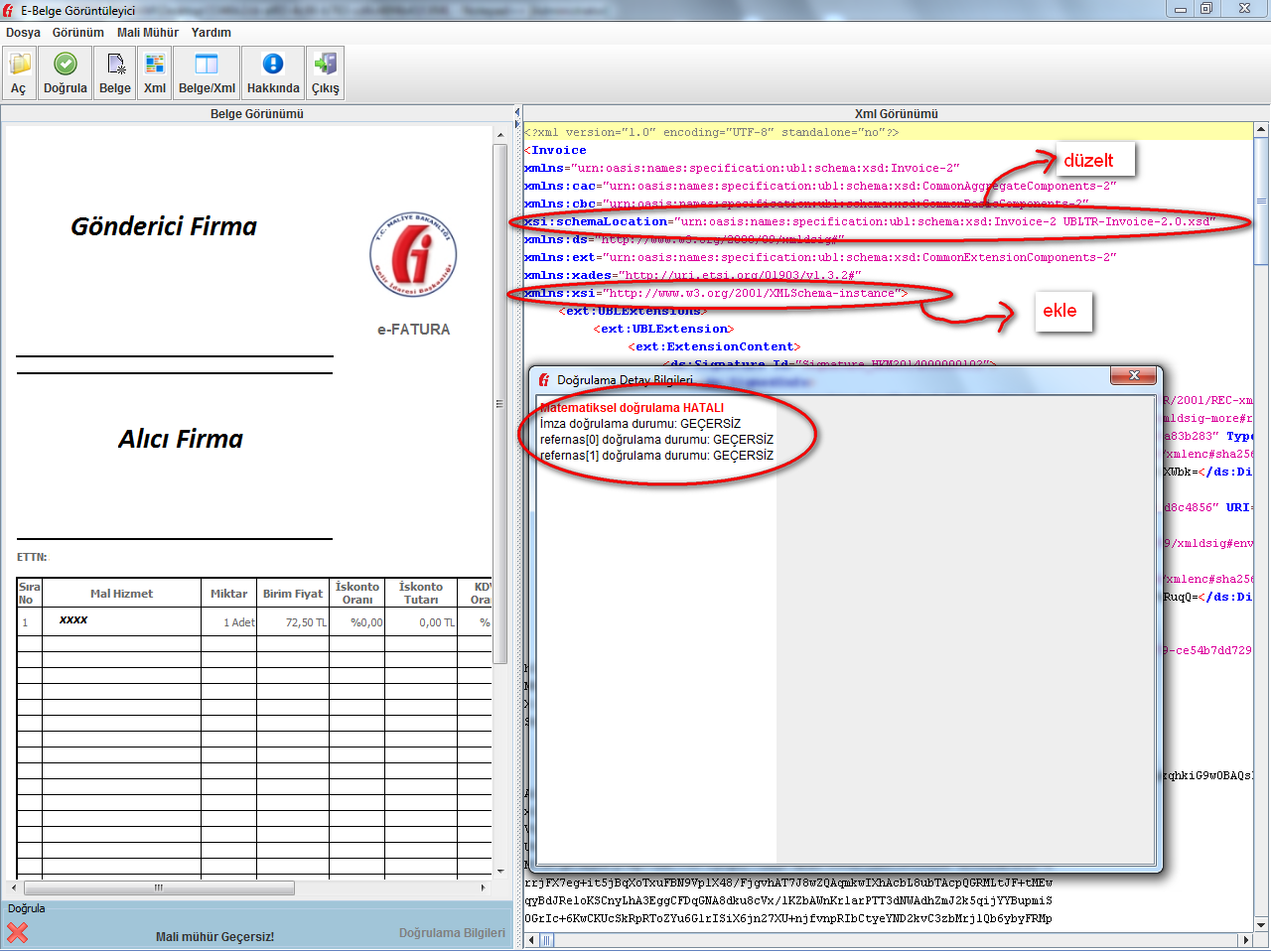Open the Hakkında info icon
Screen dimensions: 1271x952
click(273, 72)
